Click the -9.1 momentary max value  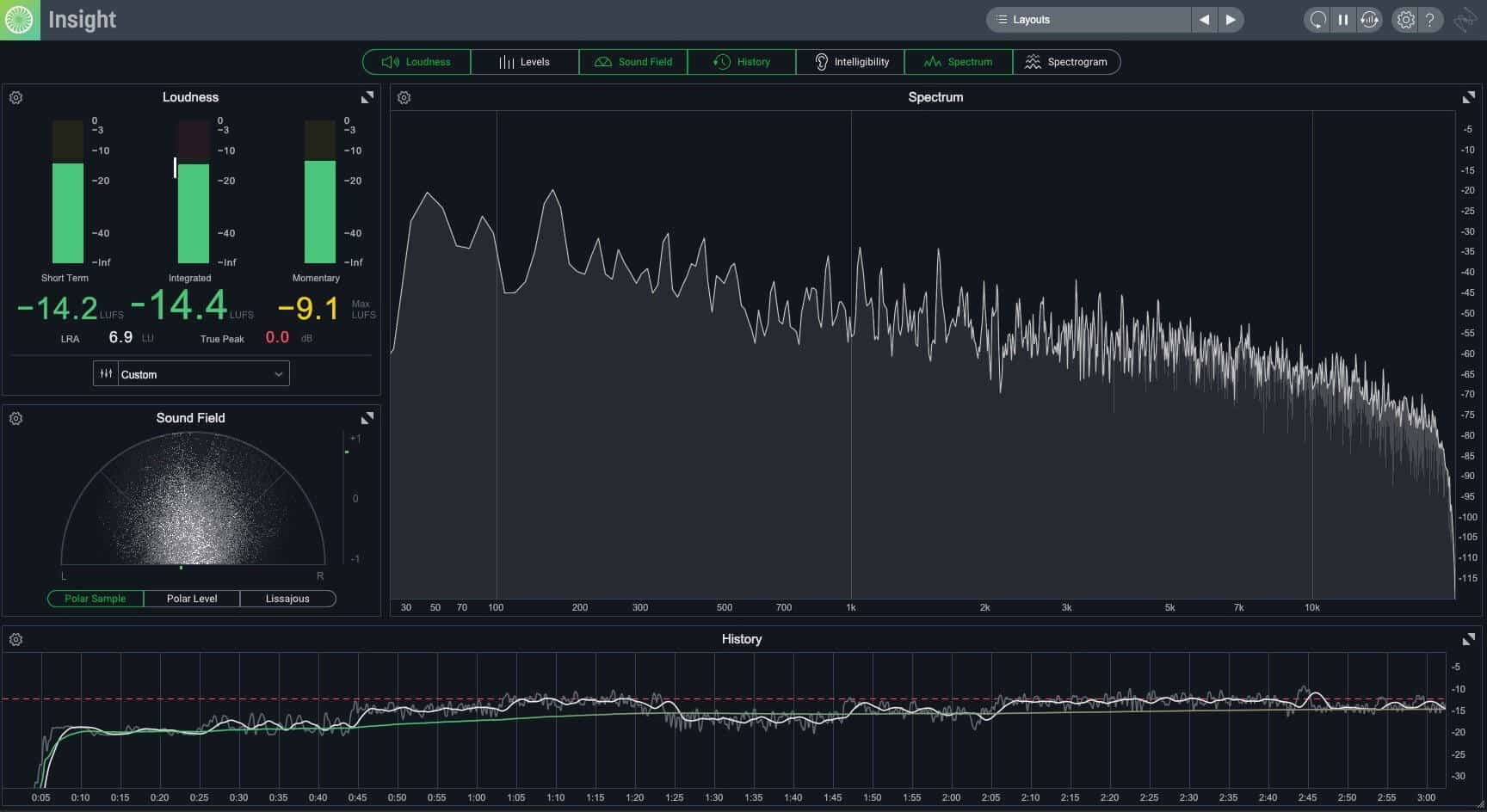coord(308,308)
